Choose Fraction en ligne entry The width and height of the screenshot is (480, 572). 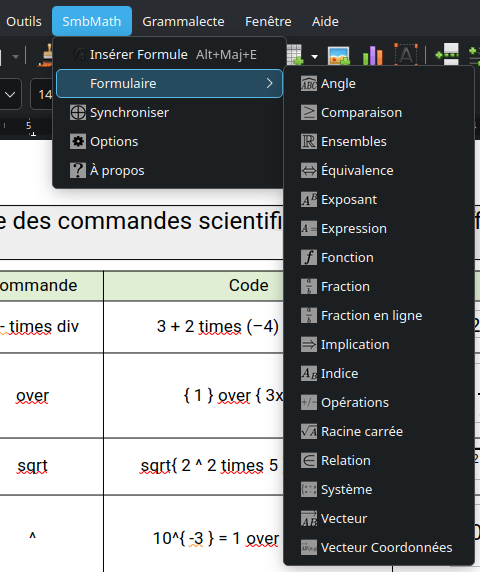click(x=379, y=316)
